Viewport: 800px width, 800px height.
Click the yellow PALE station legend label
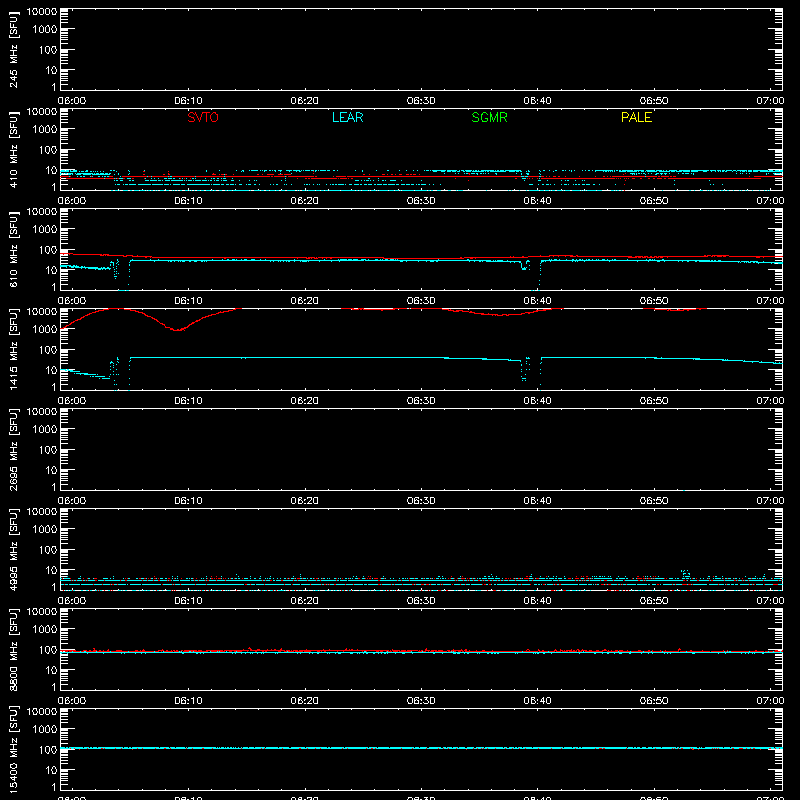pyautogui.click(x=636, y=117)
